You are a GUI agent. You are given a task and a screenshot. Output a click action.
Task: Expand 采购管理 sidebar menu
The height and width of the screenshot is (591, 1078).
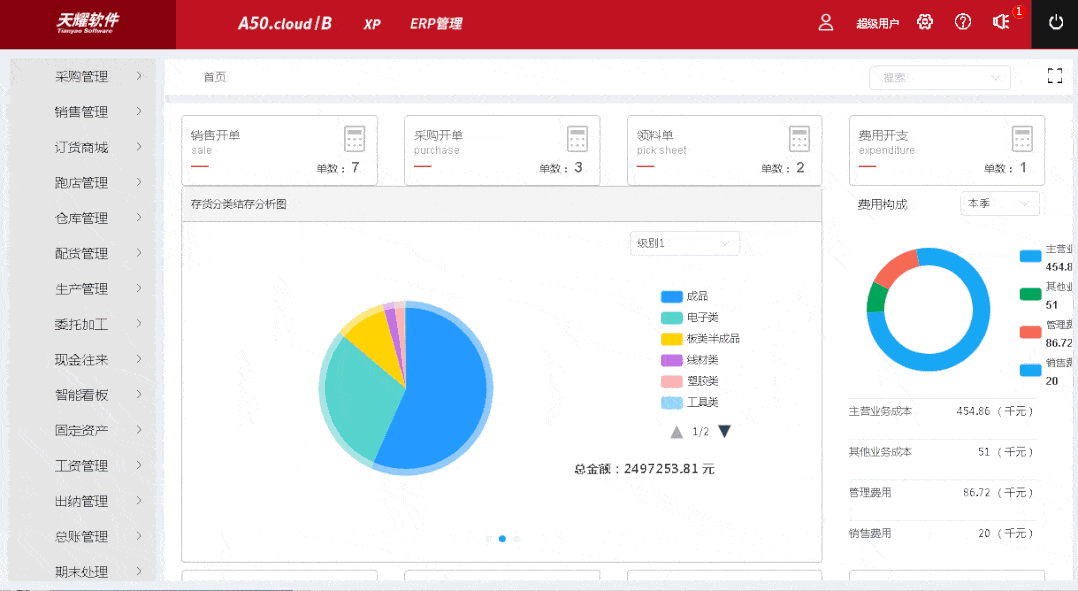(x=82, y=76)
